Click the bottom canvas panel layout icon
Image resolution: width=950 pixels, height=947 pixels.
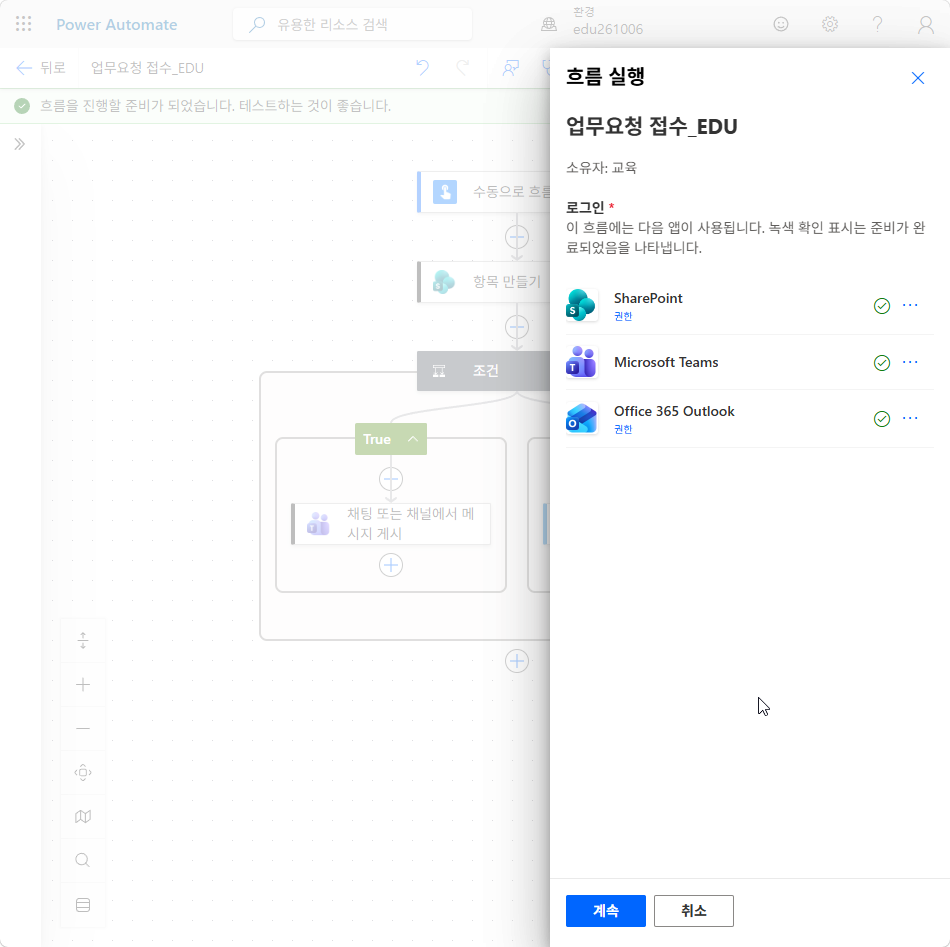click(83, 905)
